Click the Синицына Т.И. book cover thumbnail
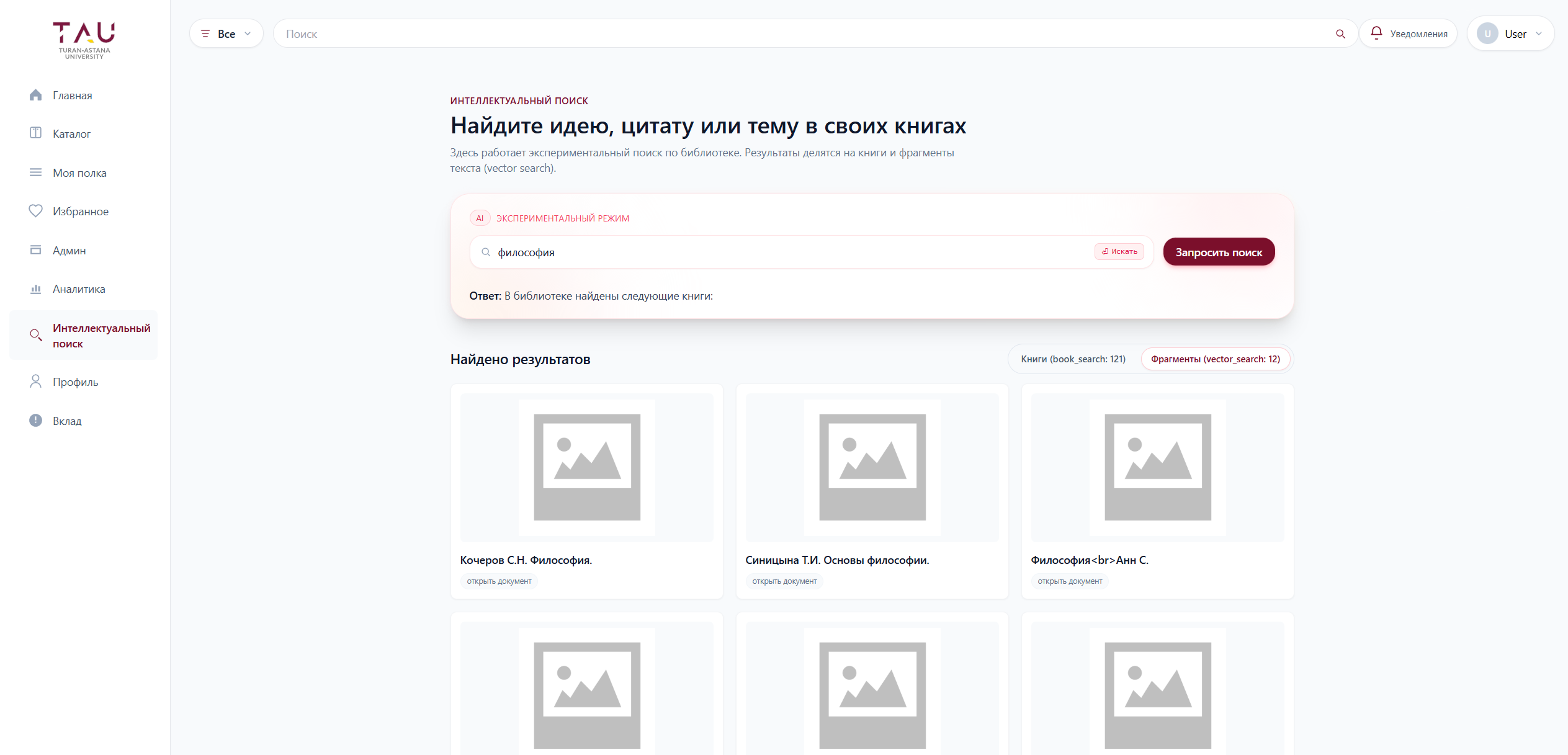 tap(872, 467)
